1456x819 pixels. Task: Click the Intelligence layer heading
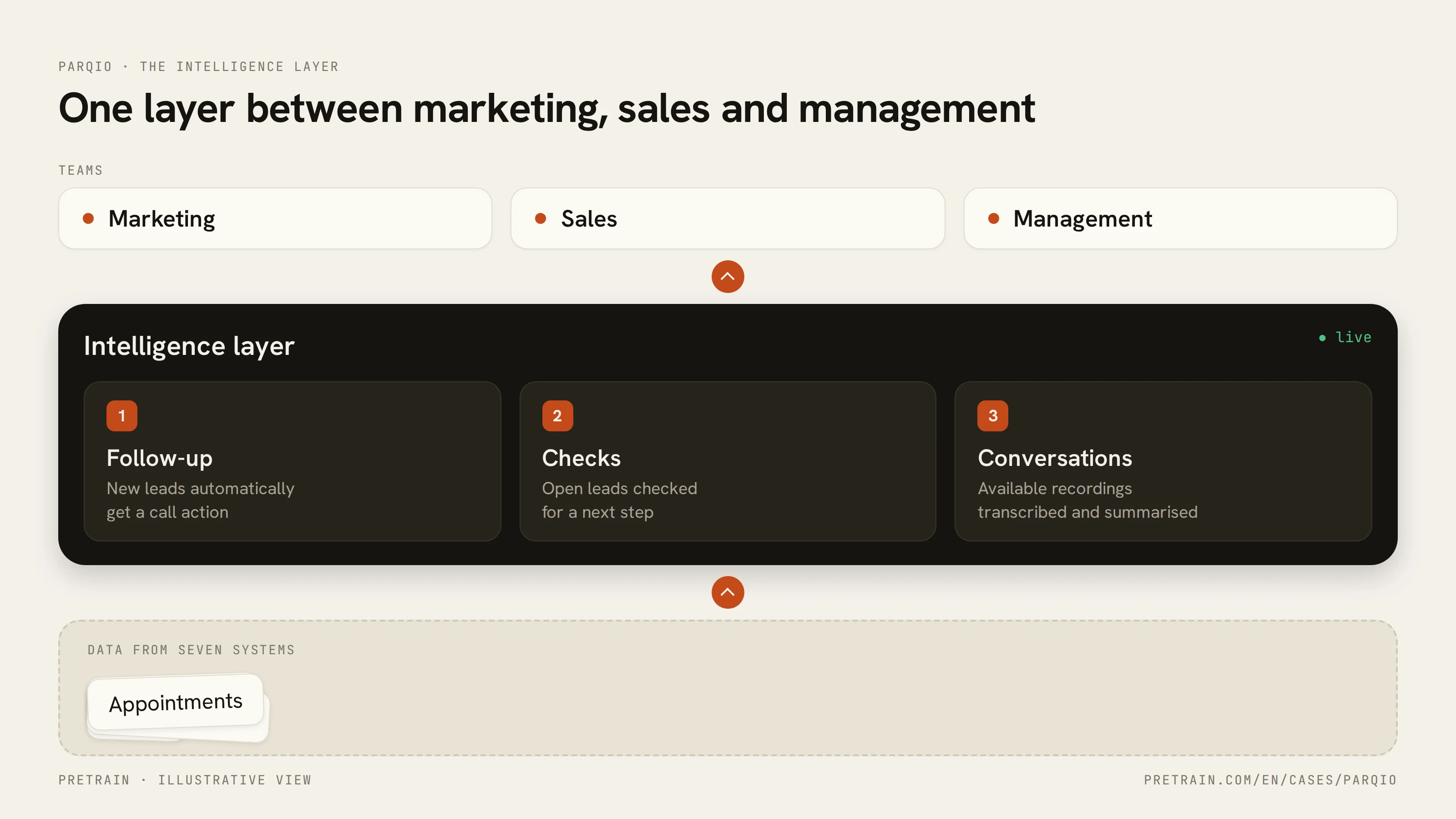(189, 346)
